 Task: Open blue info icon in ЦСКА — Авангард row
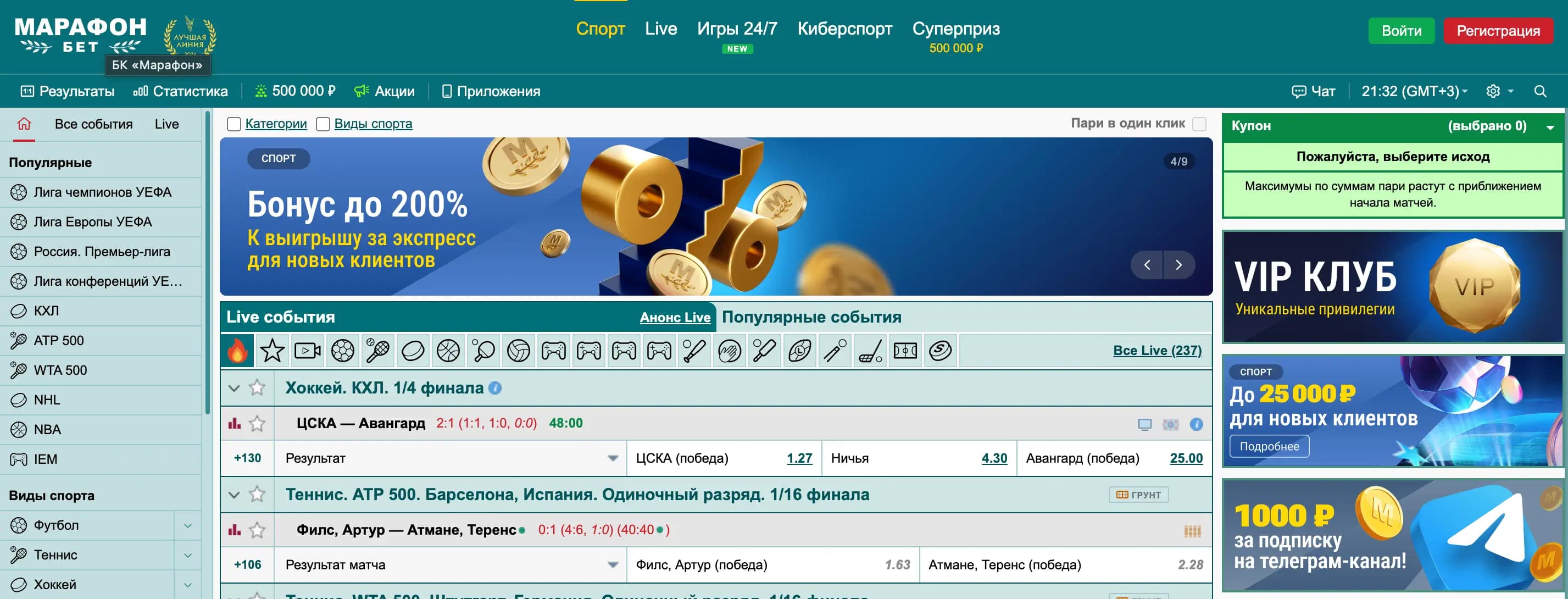pyautogui.click(x=1196, y=424)
